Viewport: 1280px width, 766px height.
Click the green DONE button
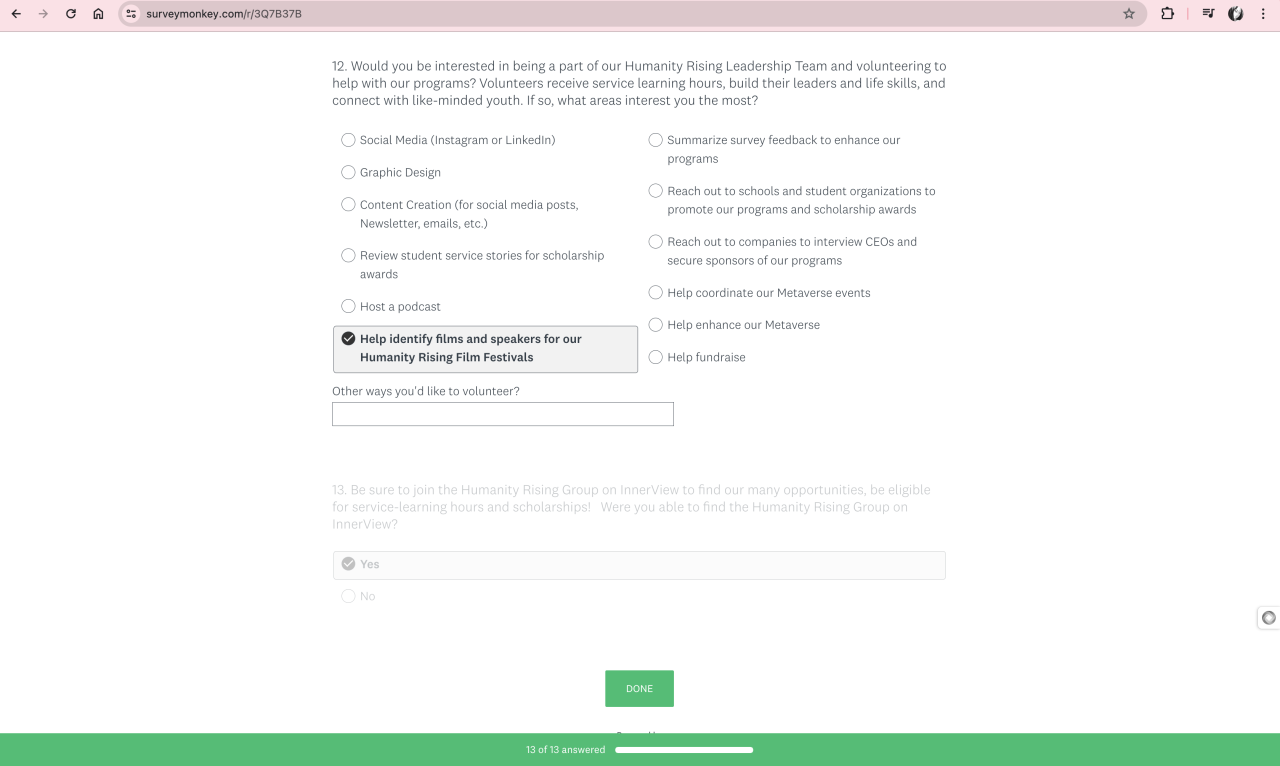pyautogui.click(x=639, y=689)
